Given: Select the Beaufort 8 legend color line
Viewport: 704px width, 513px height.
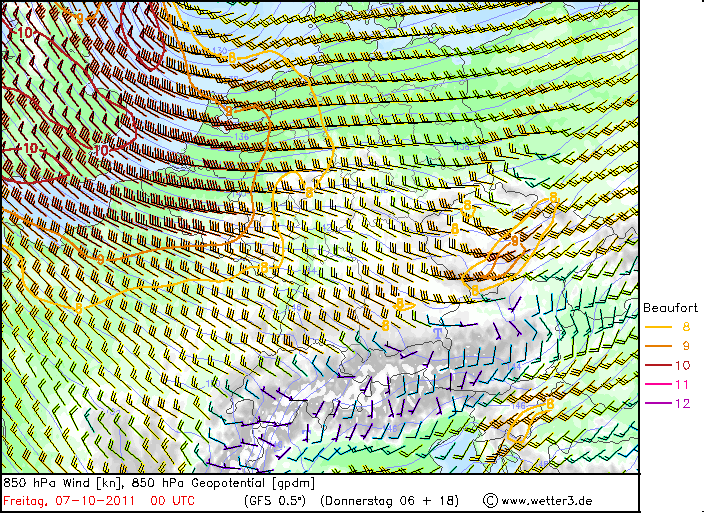Looking at the screenshot, I should (659, 327).
